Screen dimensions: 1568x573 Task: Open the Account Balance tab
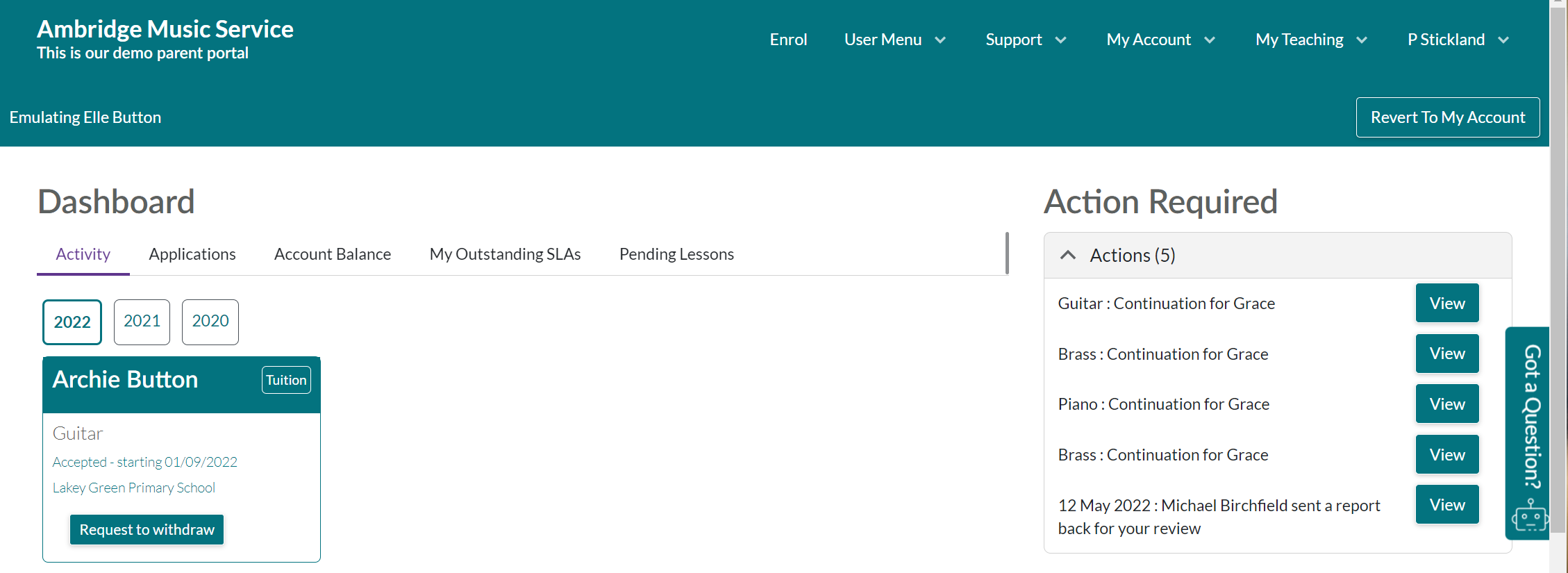point(333,254)
